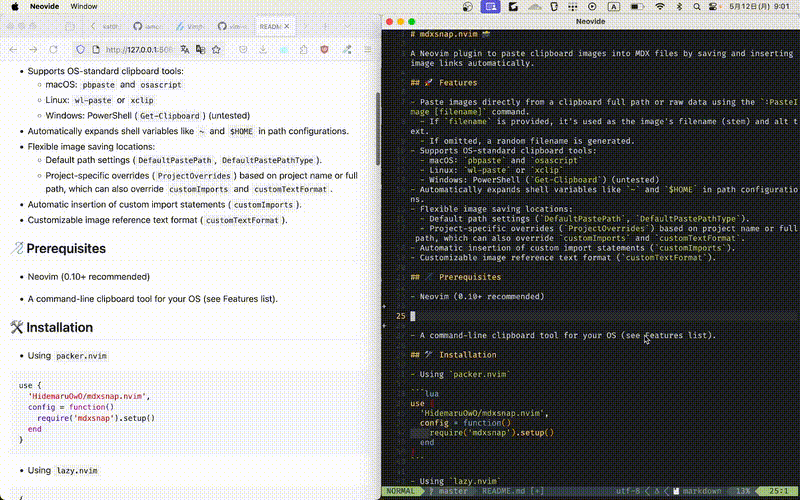Click the browser back arrow button
The height and width of the screenshot is (500, 800).
pyautogui.click(x=14, y=49)
